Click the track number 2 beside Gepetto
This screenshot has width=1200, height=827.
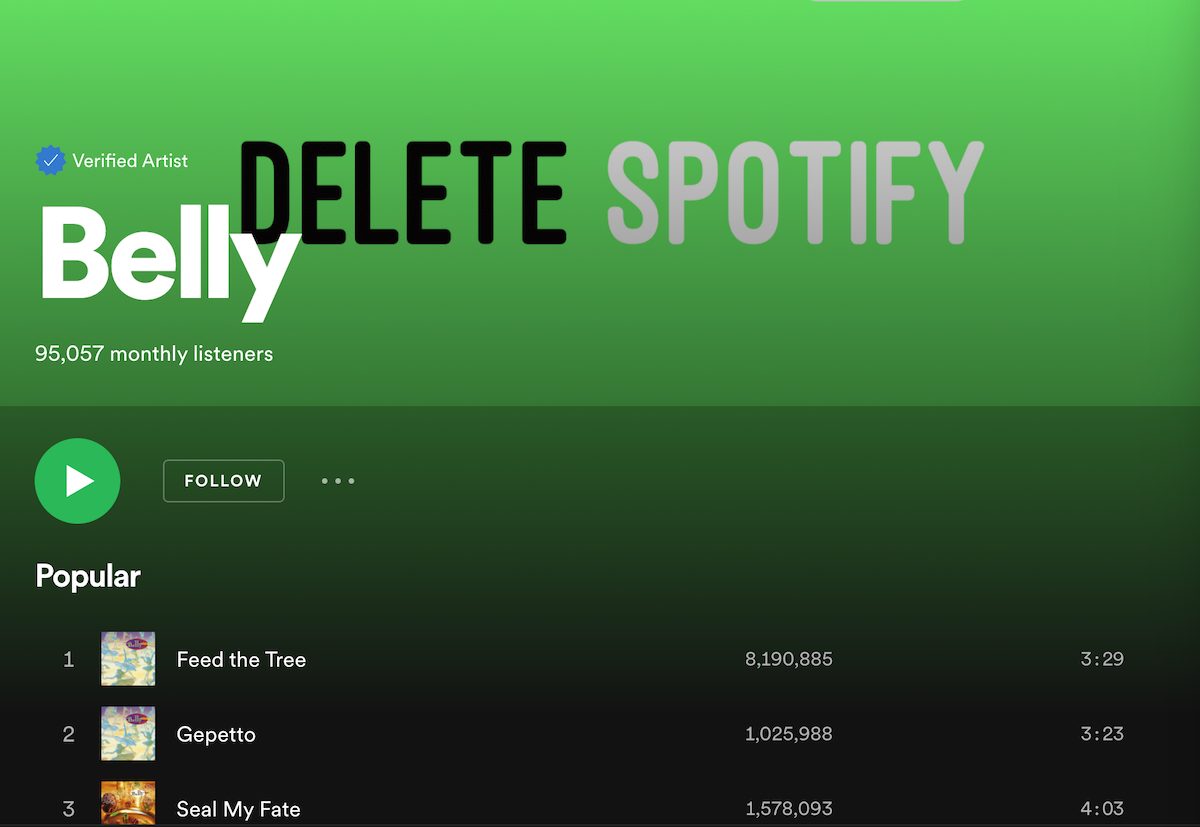[68, 733]
